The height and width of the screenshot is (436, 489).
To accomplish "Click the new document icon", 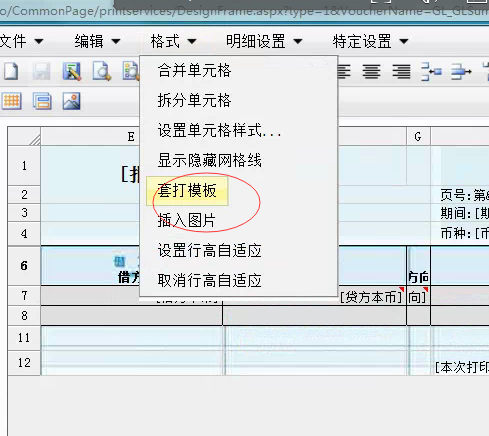I will (11, 71).
